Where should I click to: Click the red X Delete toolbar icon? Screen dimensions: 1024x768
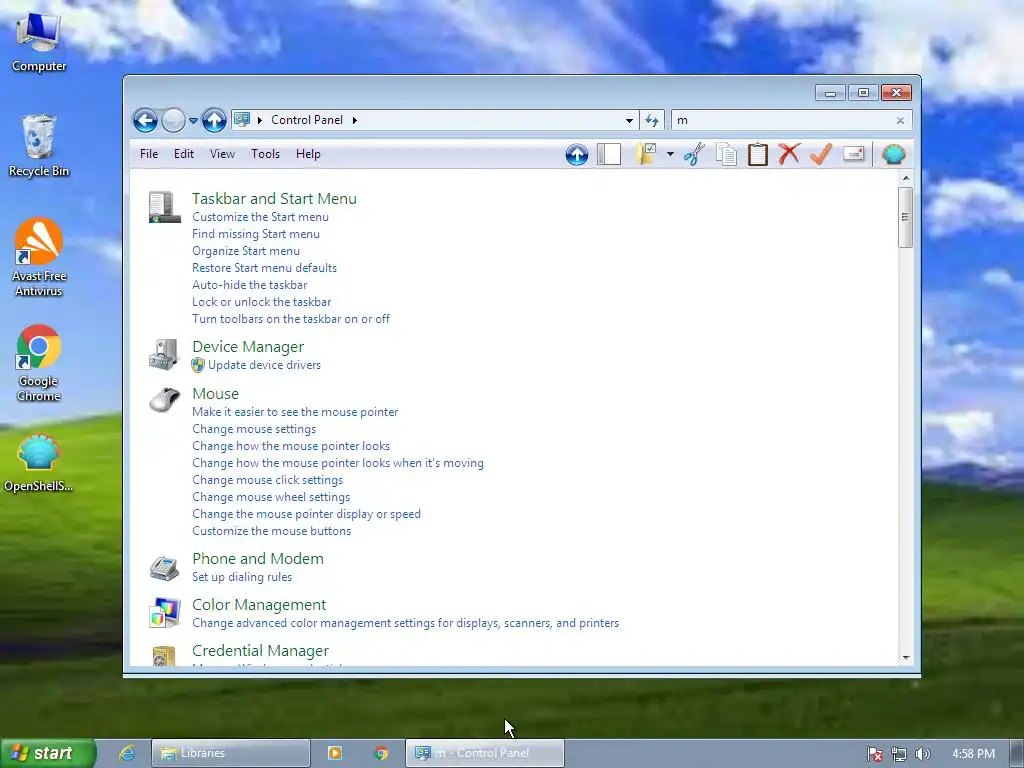click(x=789, y=154)
